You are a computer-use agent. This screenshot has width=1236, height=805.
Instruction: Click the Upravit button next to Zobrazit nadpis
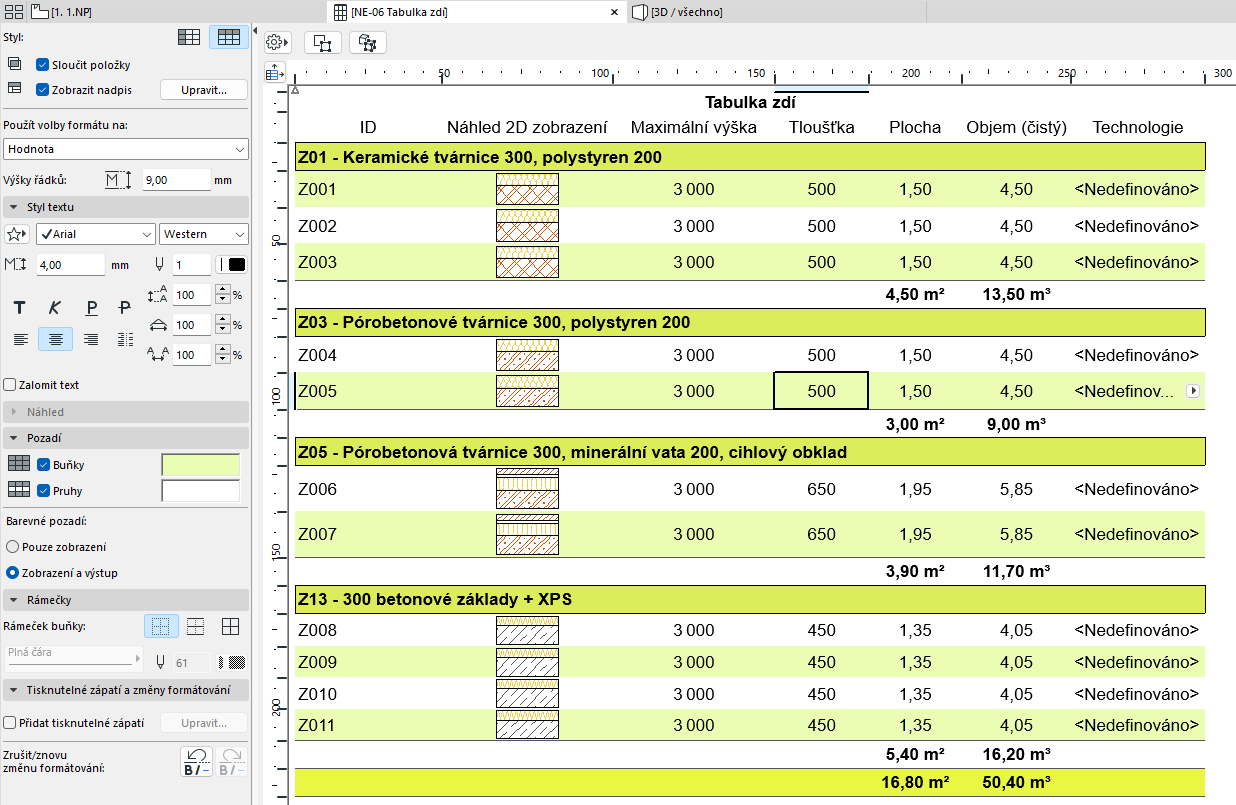(204, 90)
